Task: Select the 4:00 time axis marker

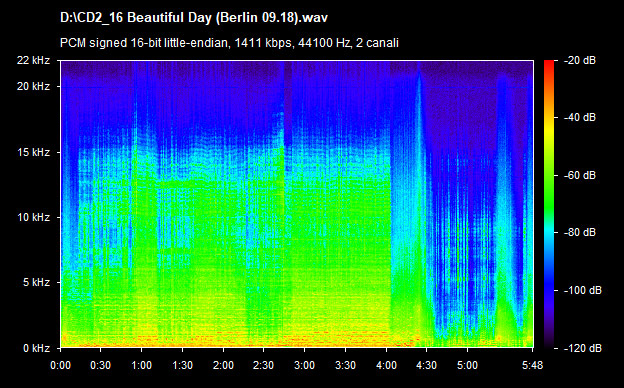Action: pyautogui.click(x=386, y=365)
